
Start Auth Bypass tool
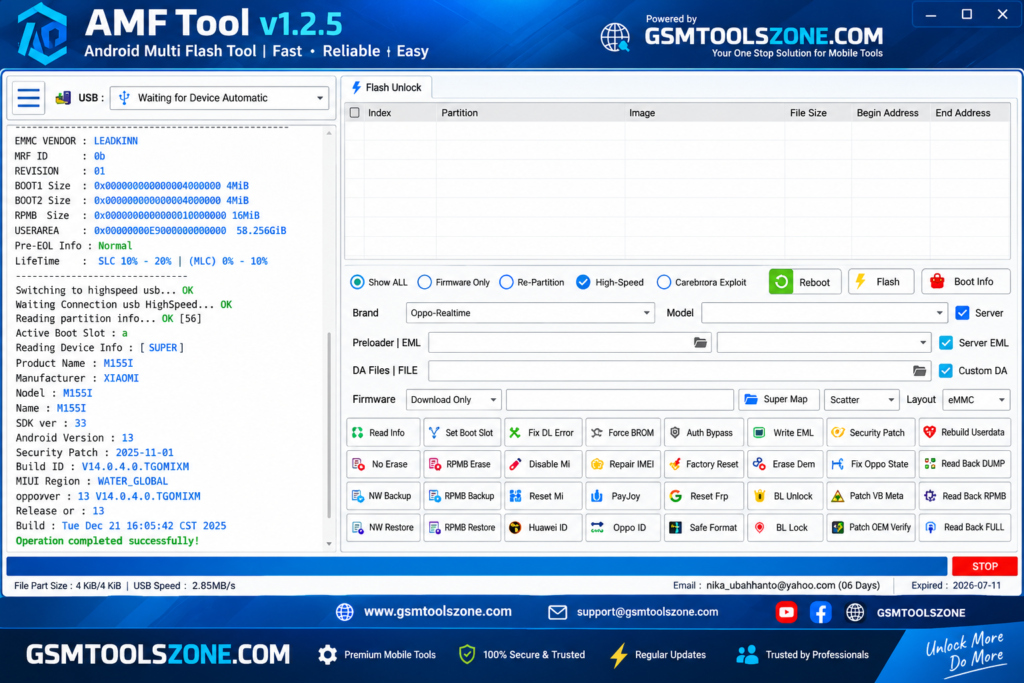tap(703, 432)
